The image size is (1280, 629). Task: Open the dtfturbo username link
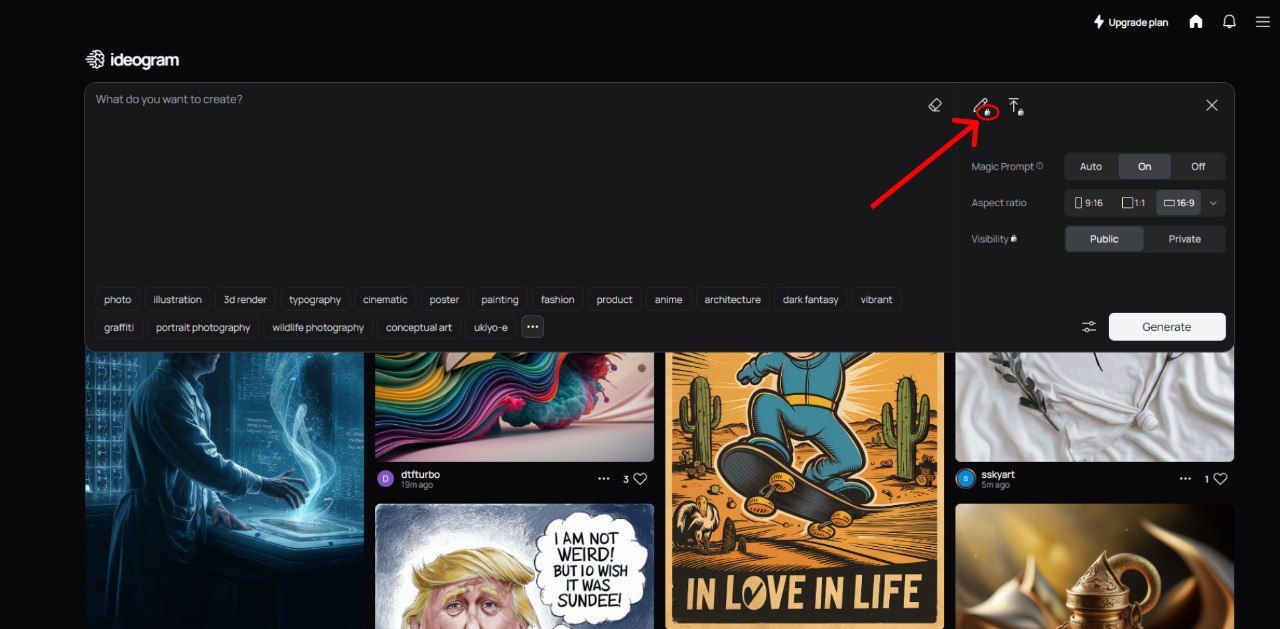(420, 474)
